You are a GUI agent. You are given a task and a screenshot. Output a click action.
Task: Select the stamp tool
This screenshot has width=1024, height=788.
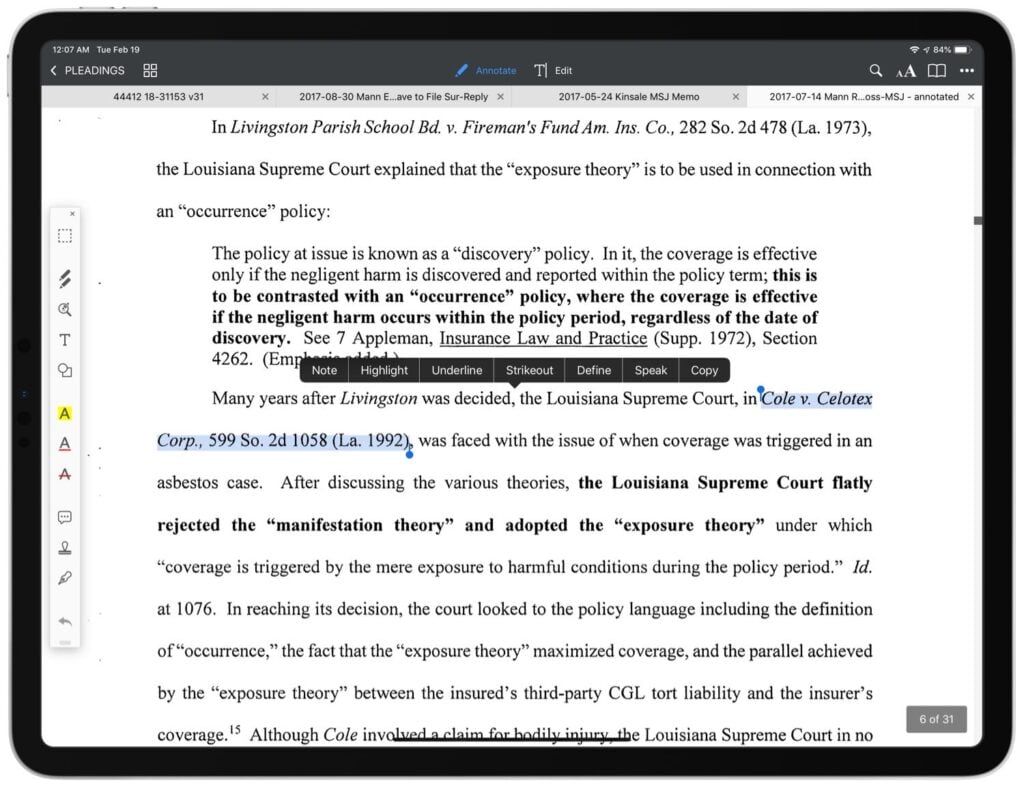65,548
